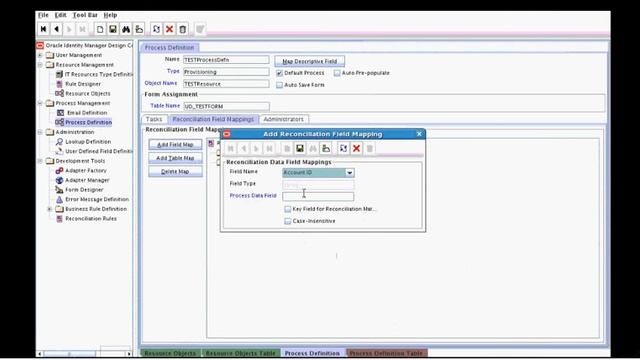Click the tree scrollbar right arrow
The image size is (640, 360).
pyautogui.click(x=129, y=353)
